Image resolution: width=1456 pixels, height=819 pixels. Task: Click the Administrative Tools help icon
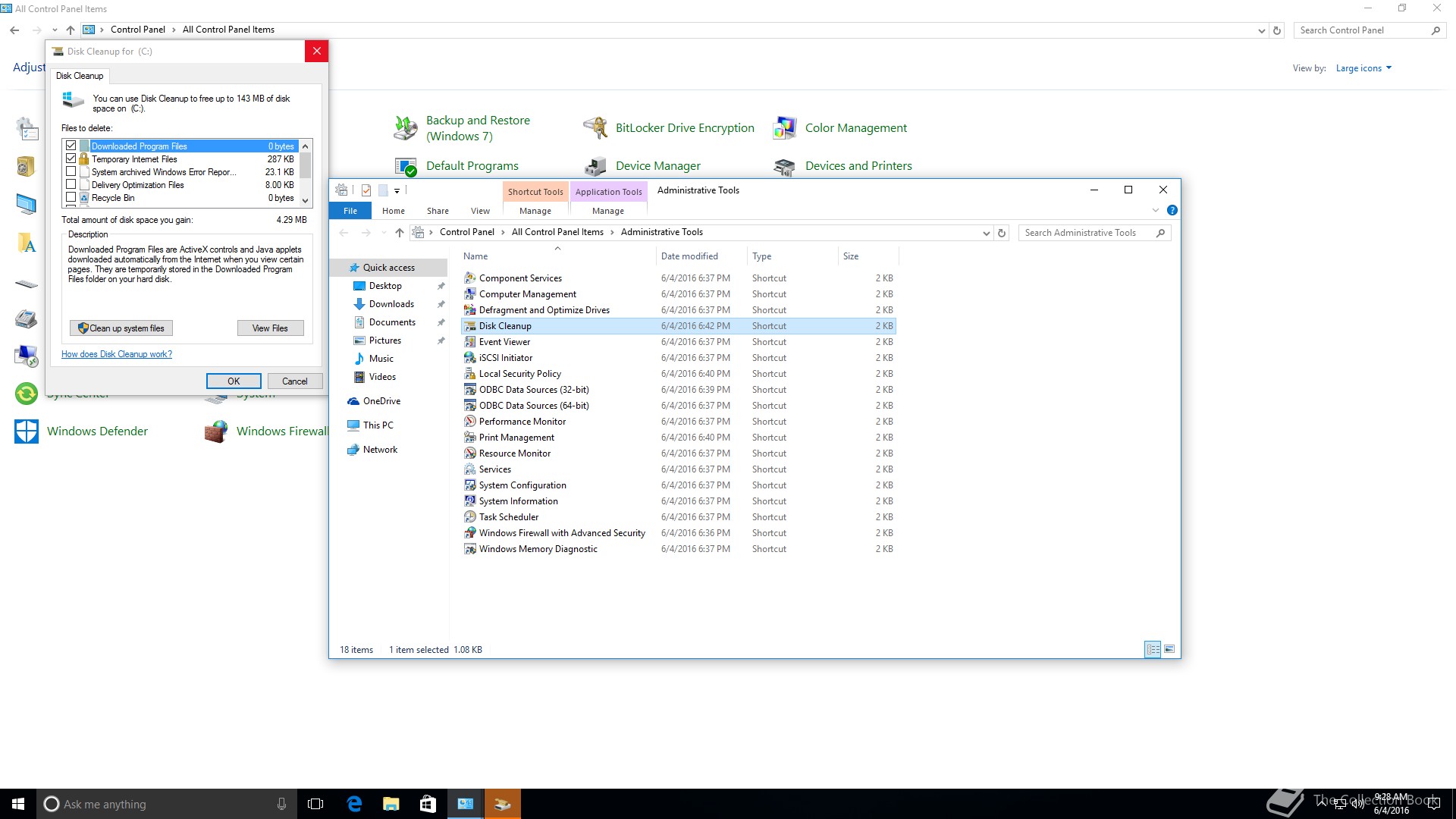pos(1172,211)
